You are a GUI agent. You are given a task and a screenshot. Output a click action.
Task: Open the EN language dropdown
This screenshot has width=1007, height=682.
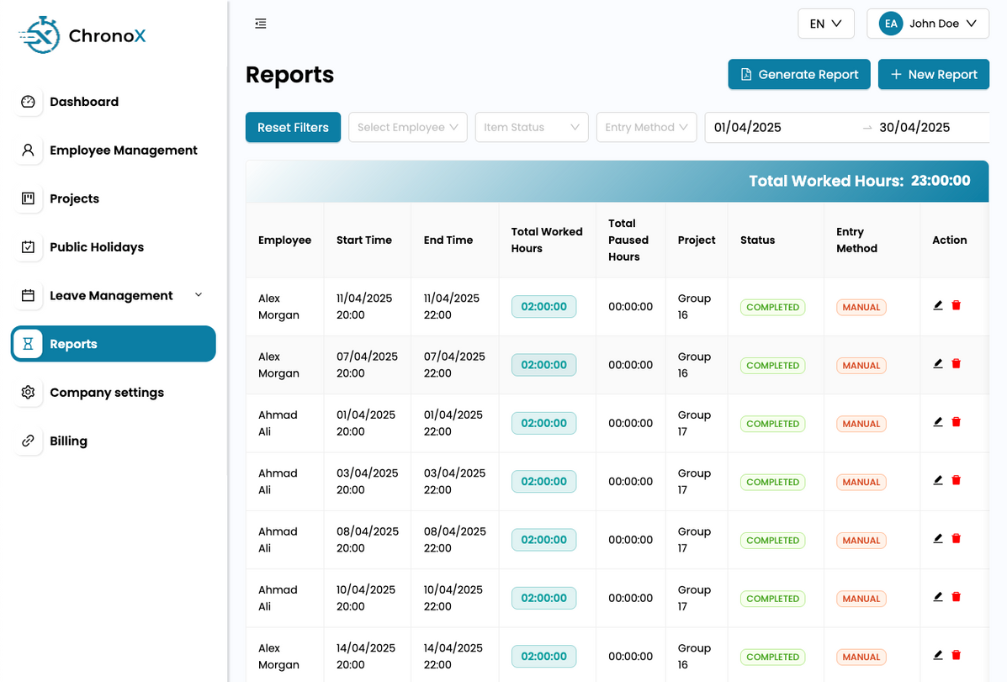826,24
